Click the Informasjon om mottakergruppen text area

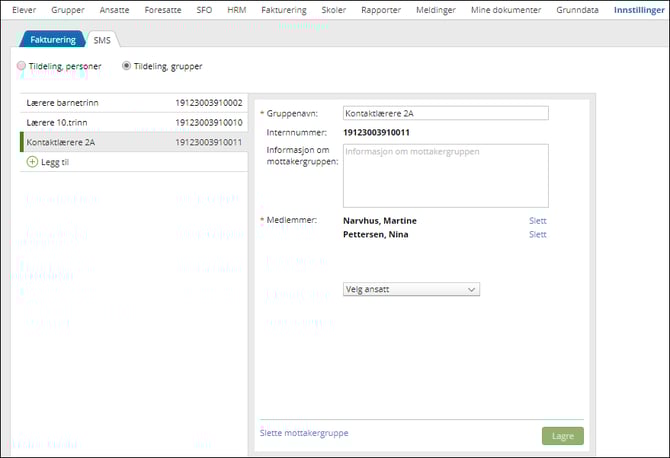tap(445, 175)
